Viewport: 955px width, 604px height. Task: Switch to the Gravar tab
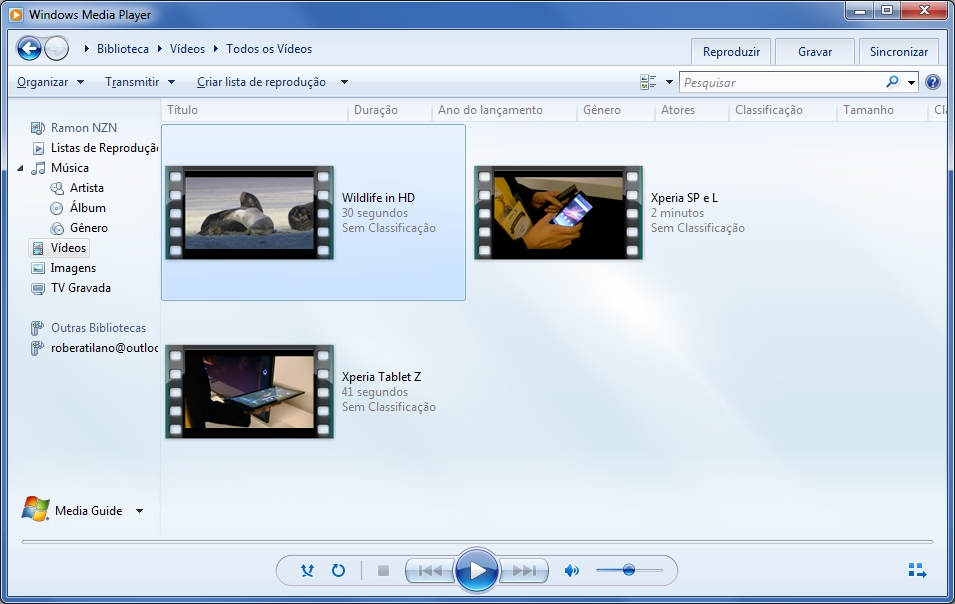(x=815, y=52)
